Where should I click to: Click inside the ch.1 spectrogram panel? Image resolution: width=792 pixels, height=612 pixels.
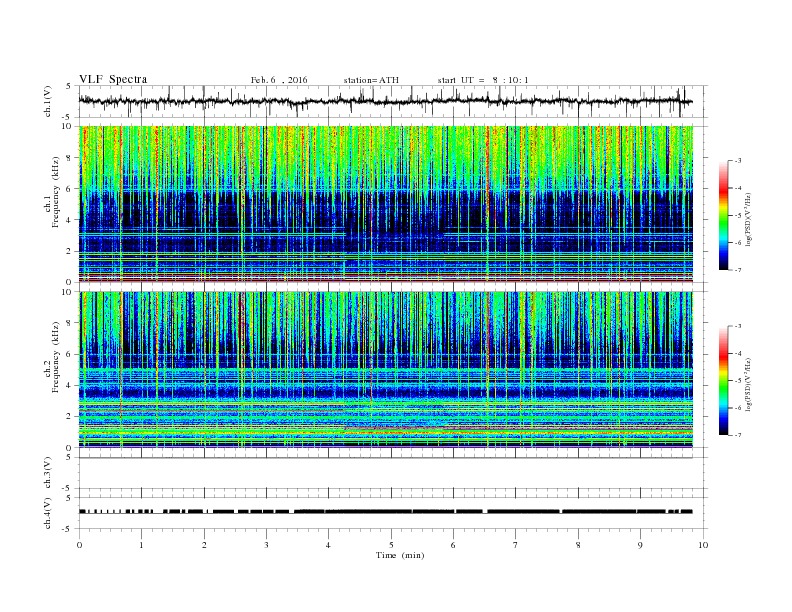tap(386, 204)
